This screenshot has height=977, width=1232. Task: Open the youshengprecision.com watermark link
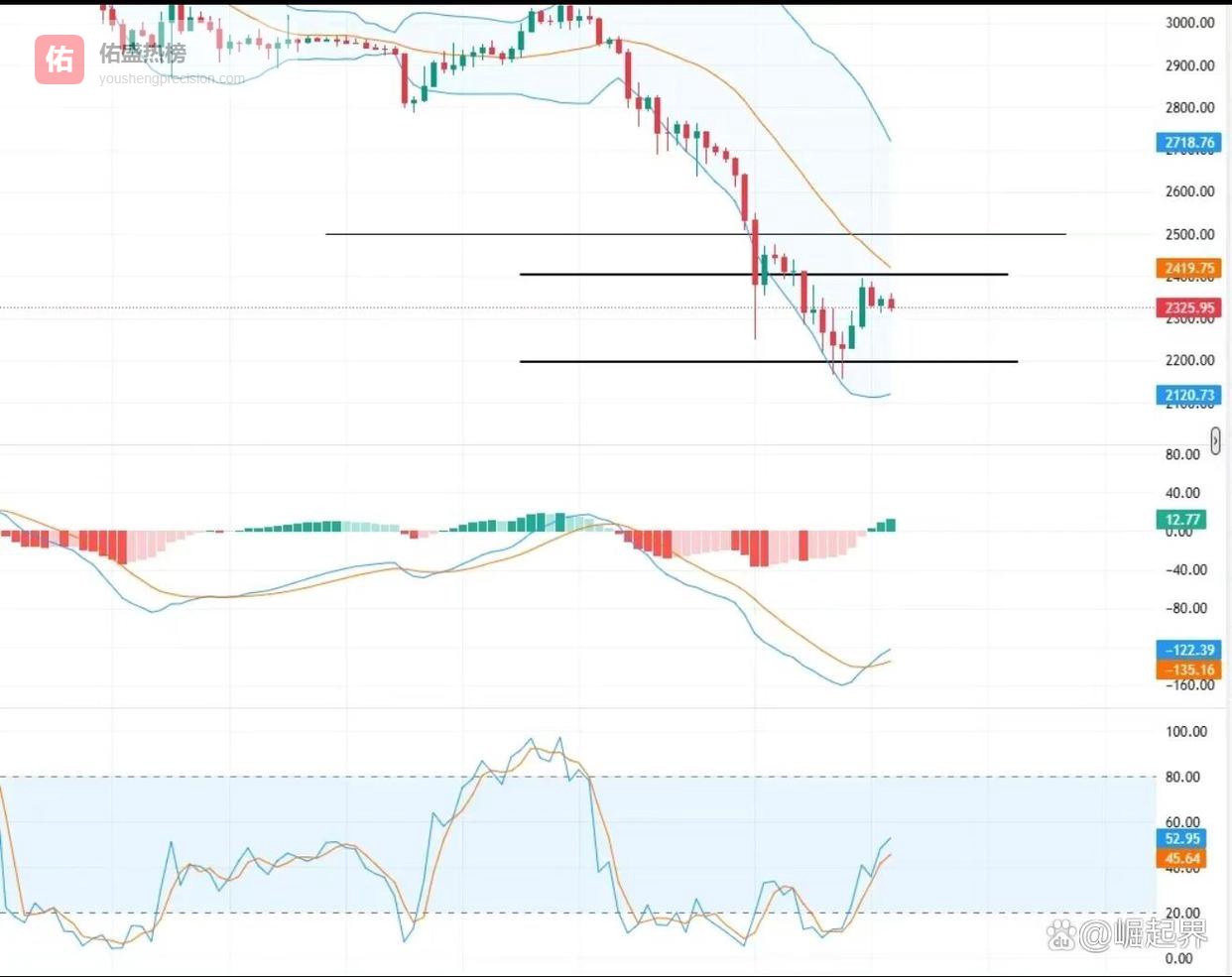(172, 78)
